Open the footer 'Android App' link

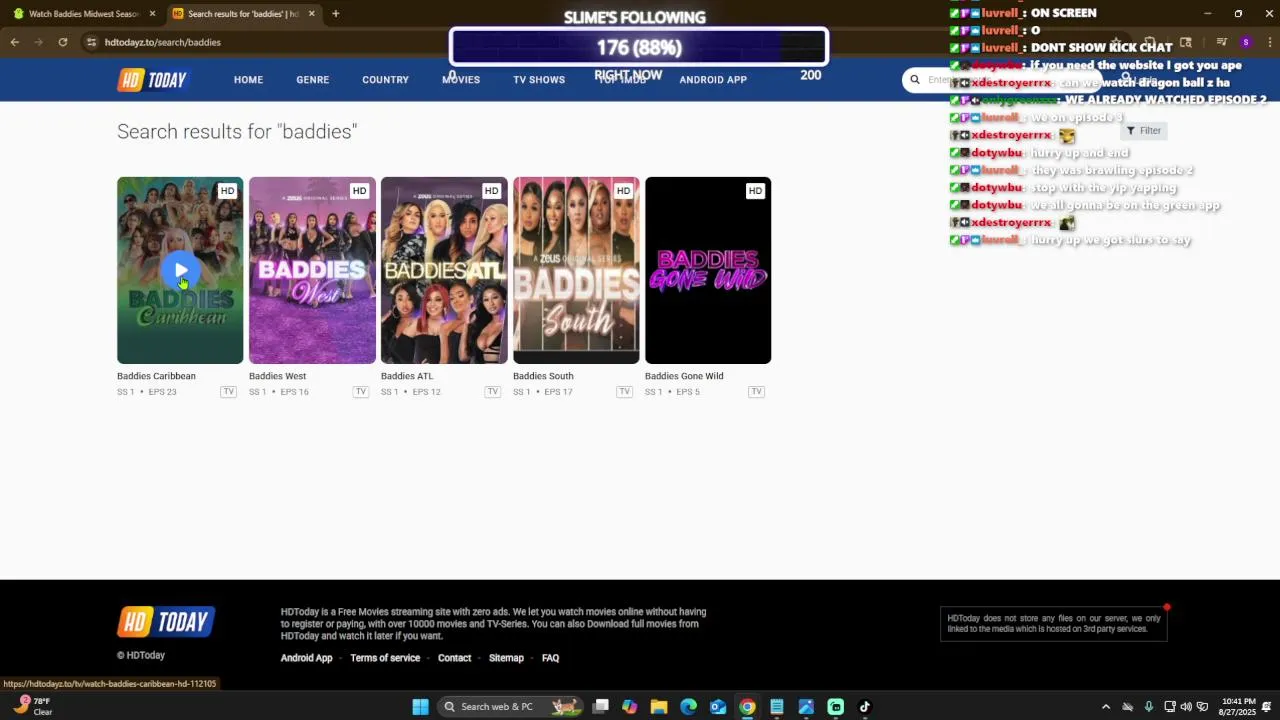pos(306,658)
